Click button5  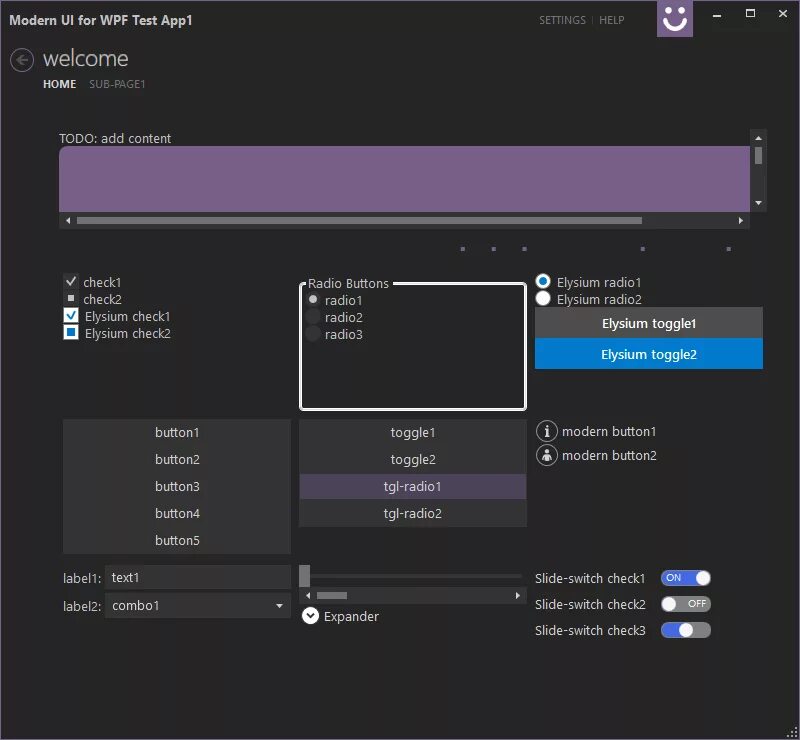pyautogui.click(x=177, y=540)
